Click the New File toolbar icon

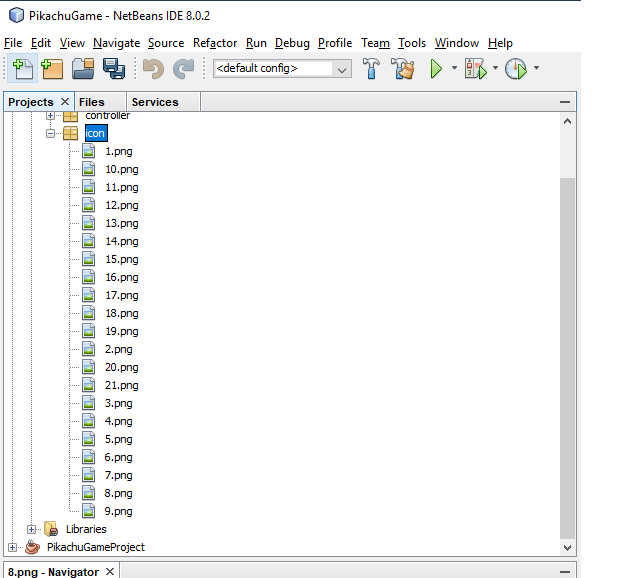[x=23, y=69]
